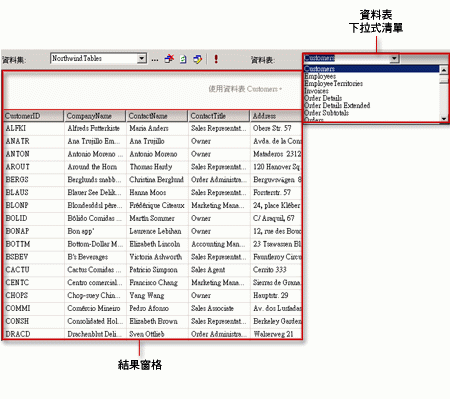Click the list scrollbar down arrow

(x=444, y=118)
